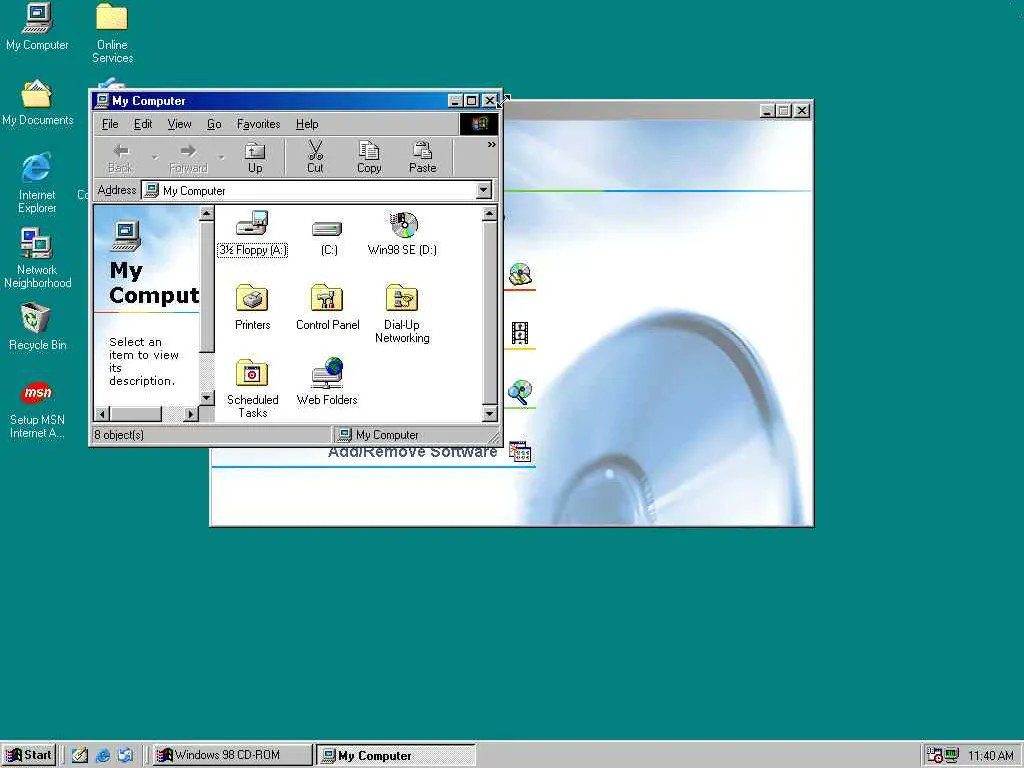Select the Control Panel folder

(x=327, y=307)
